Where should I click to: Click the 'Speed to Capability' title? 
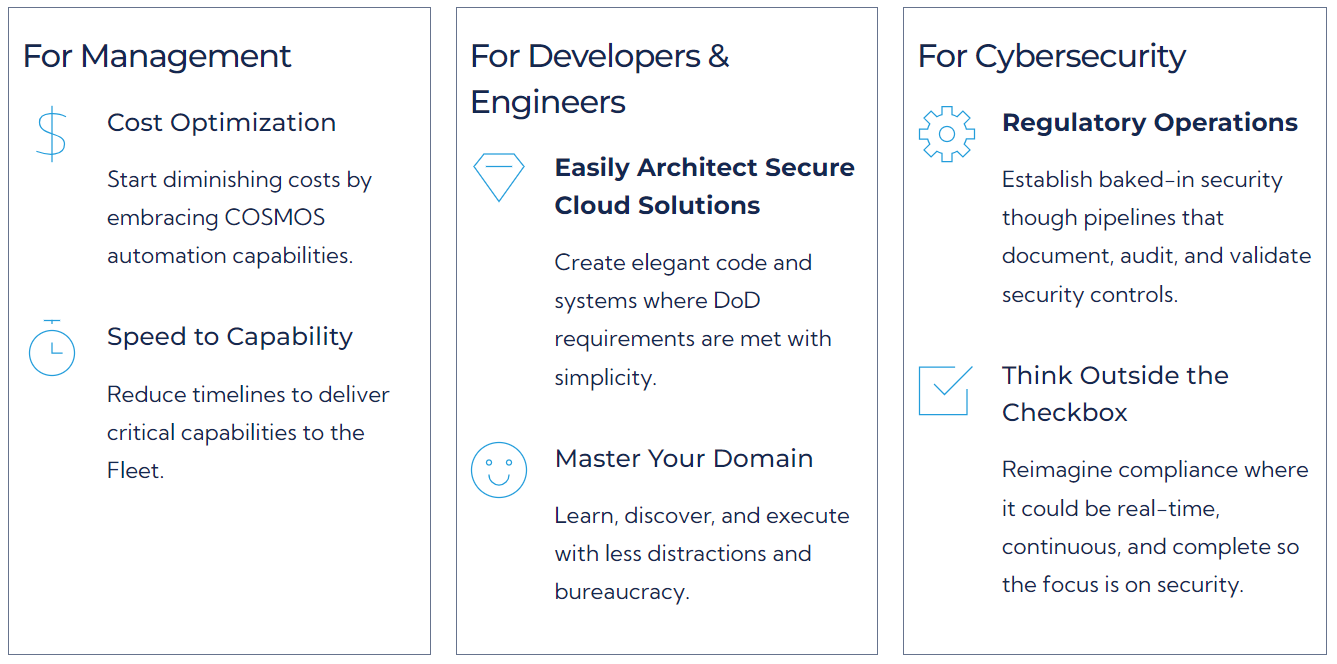coord(230,337)
